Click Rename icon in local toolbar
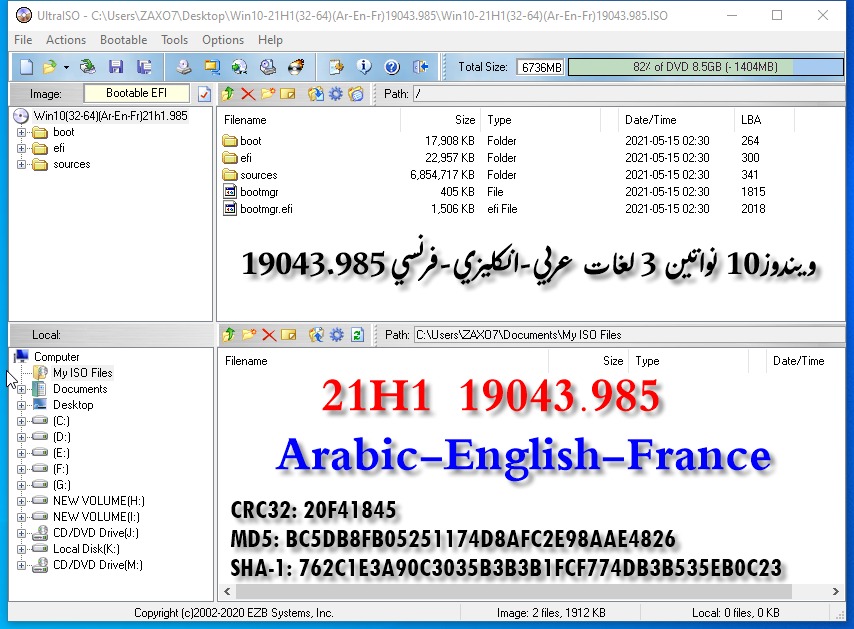This screenshot has width=854, height=629. pos(289,334)
